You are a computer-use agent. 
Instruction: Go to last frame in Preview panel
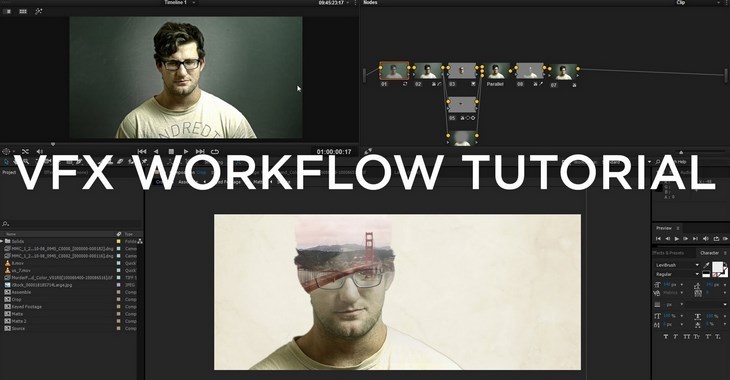(x=695, y=239)
